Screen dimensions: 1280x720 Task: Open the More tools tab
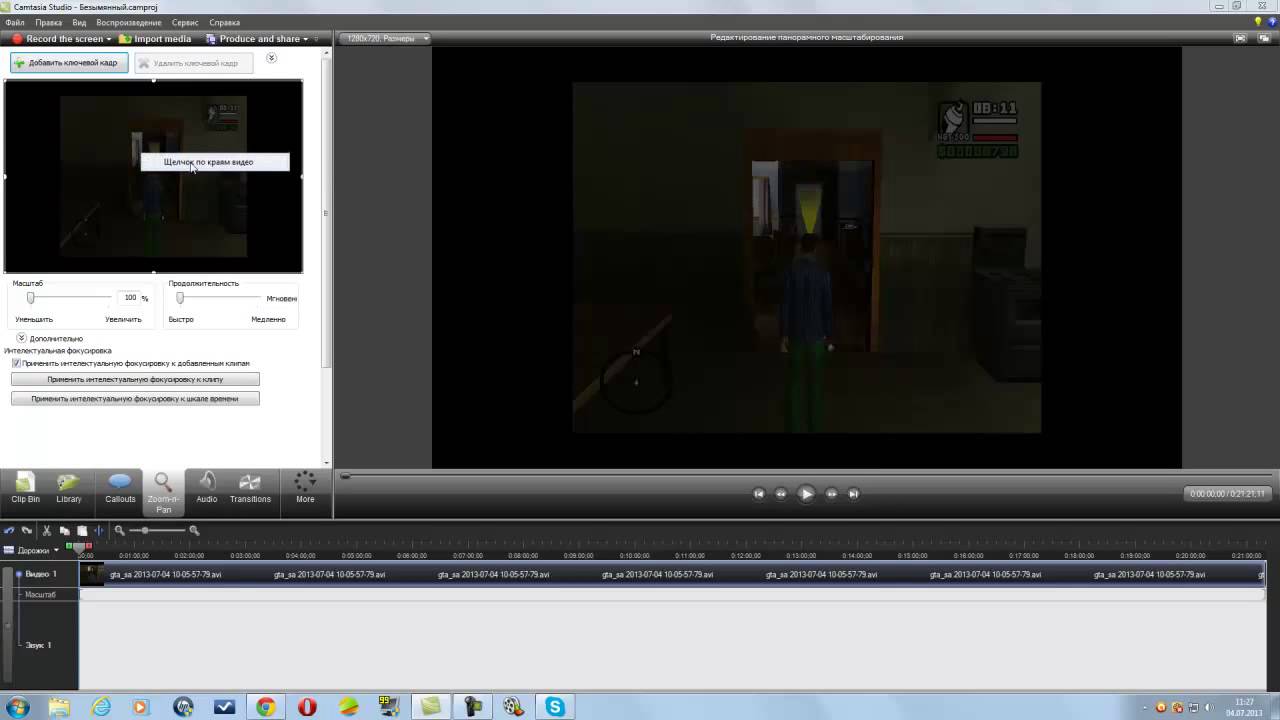(x=305, y=488)
